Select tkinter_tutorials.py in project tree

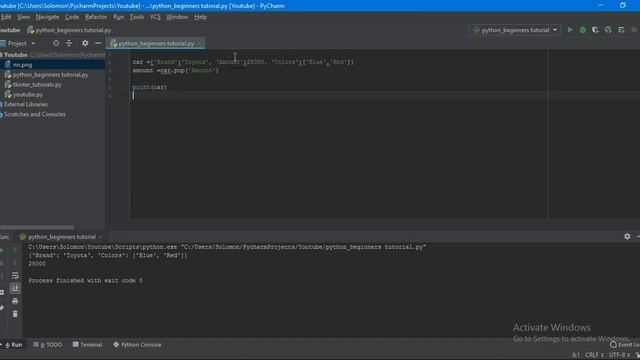coord(33,84)
